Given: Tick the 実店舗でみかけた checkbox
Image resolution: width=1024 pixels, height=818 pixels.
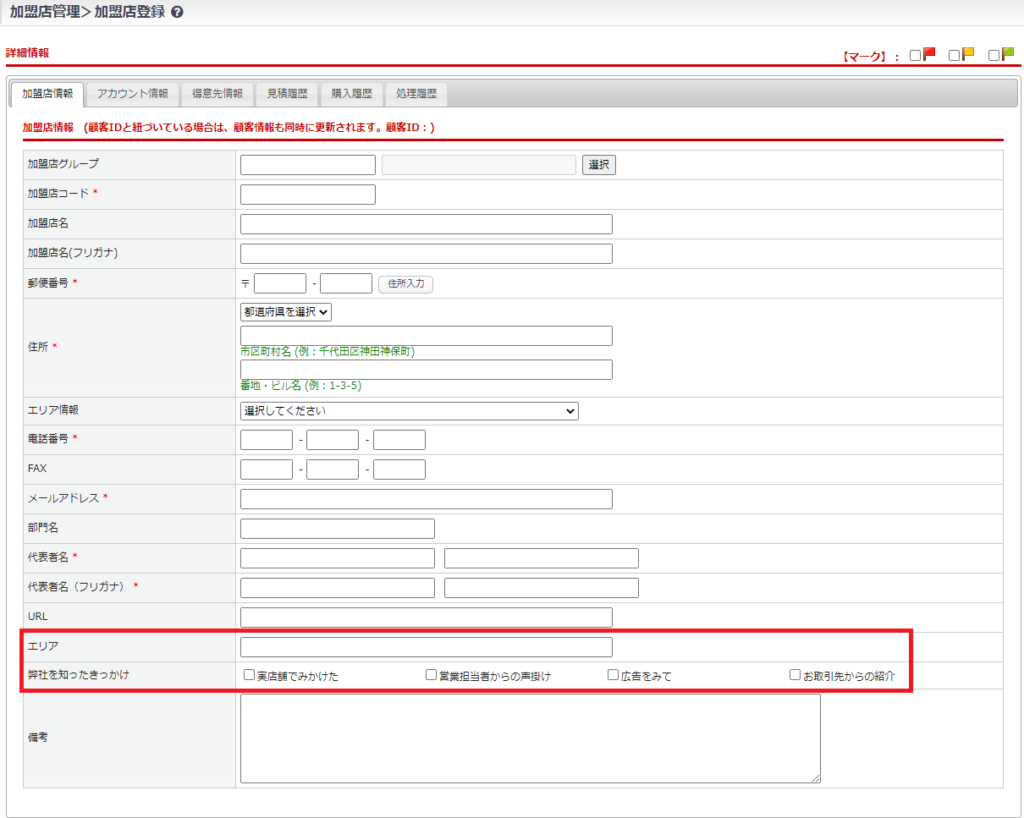Looking at the screenshot, I should [249, 675].
